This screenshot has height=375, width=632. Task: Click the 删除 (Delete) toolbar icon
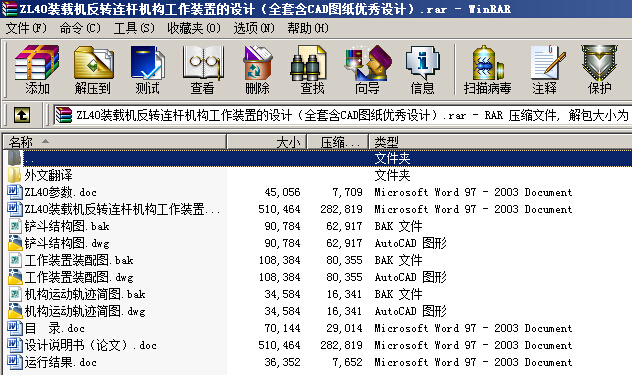(x=258, y=62)
